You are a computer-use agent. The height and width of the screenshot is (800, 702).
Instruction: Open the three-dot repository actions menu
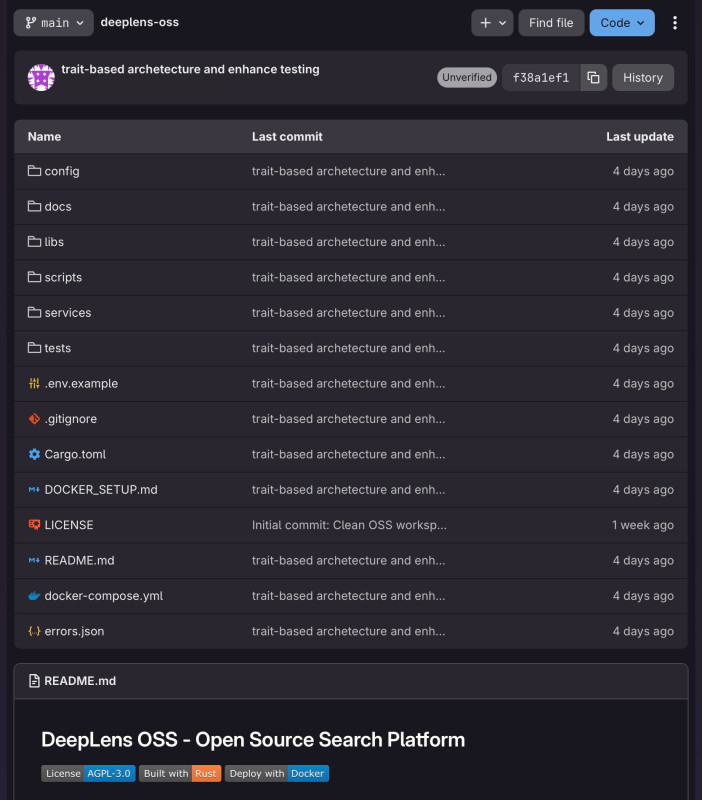pos(675,23)
